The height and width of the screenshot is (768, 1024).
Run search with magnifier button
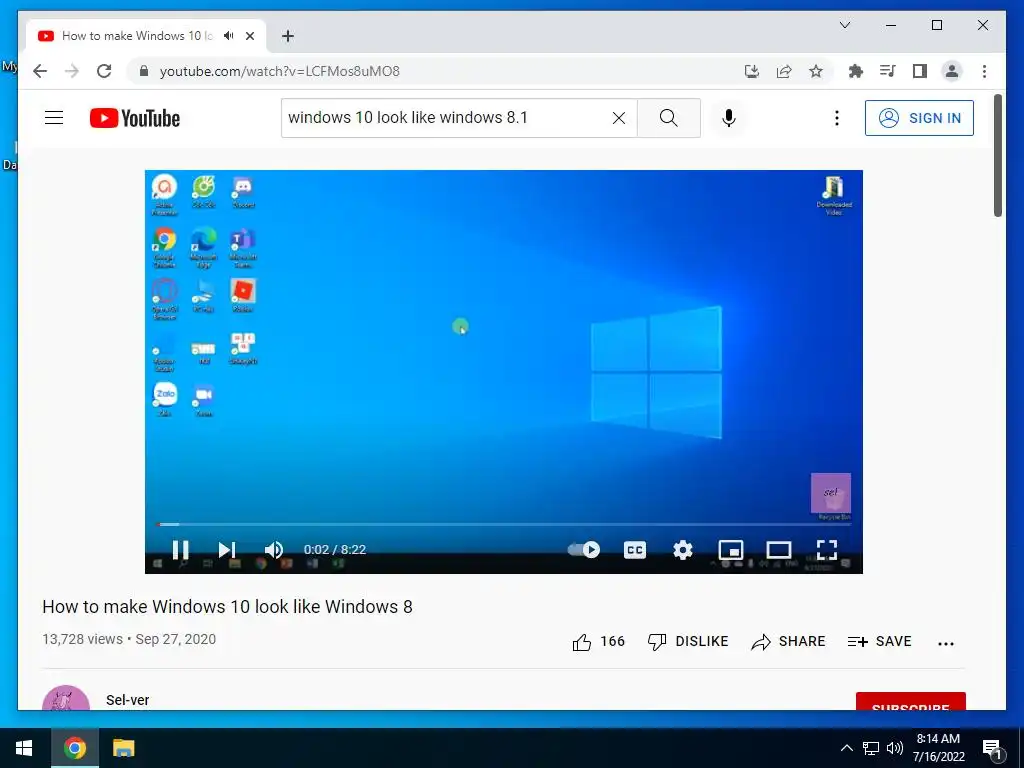pos(669,118)
